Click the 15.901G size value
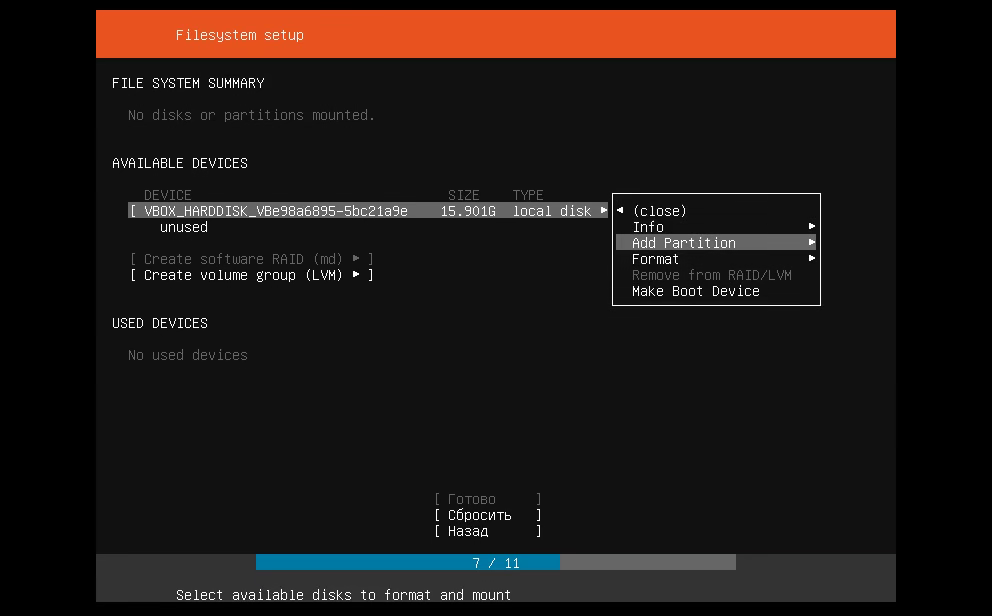The width and height of the screenshot is (992, 616). 468,211
